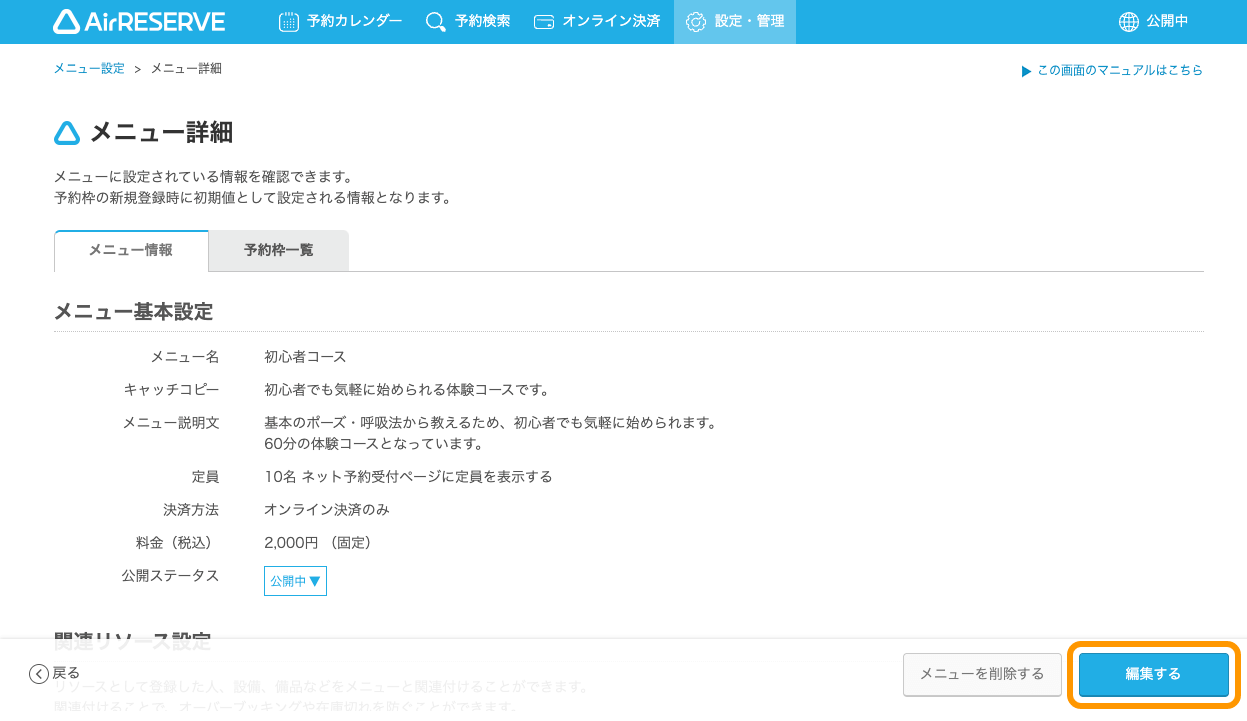Open 予約検索 from the navigation bar
The image size is (1247, 721).
pos(485,20)
